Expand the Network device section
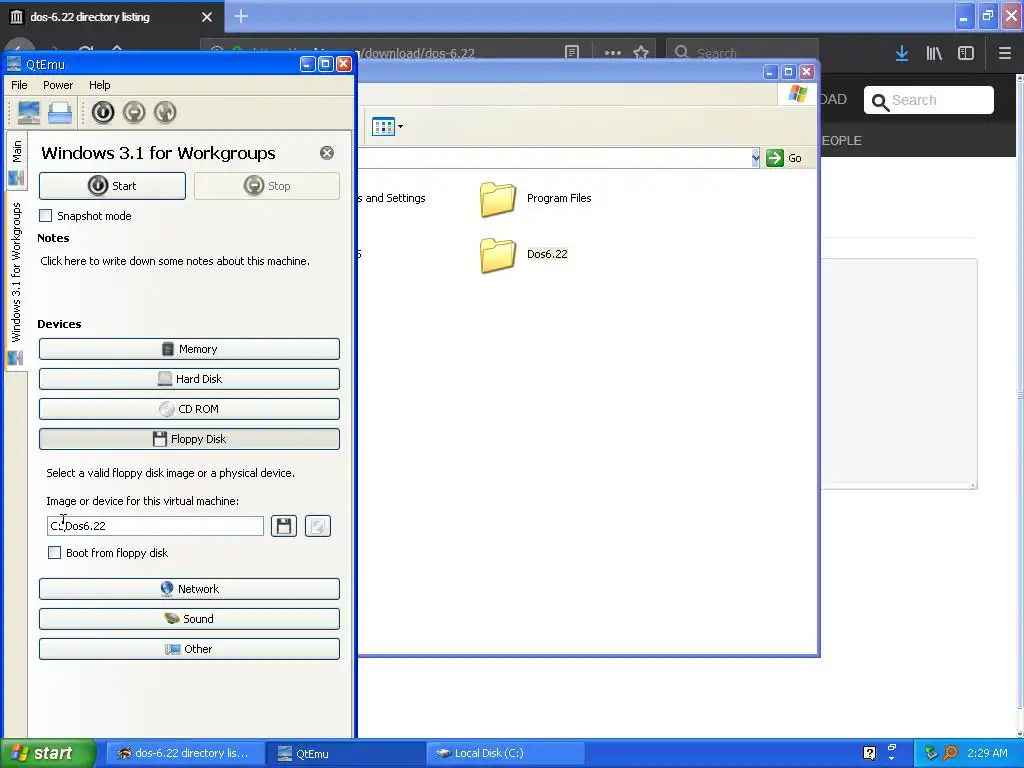1024x768 pixels. click(189, 588)
